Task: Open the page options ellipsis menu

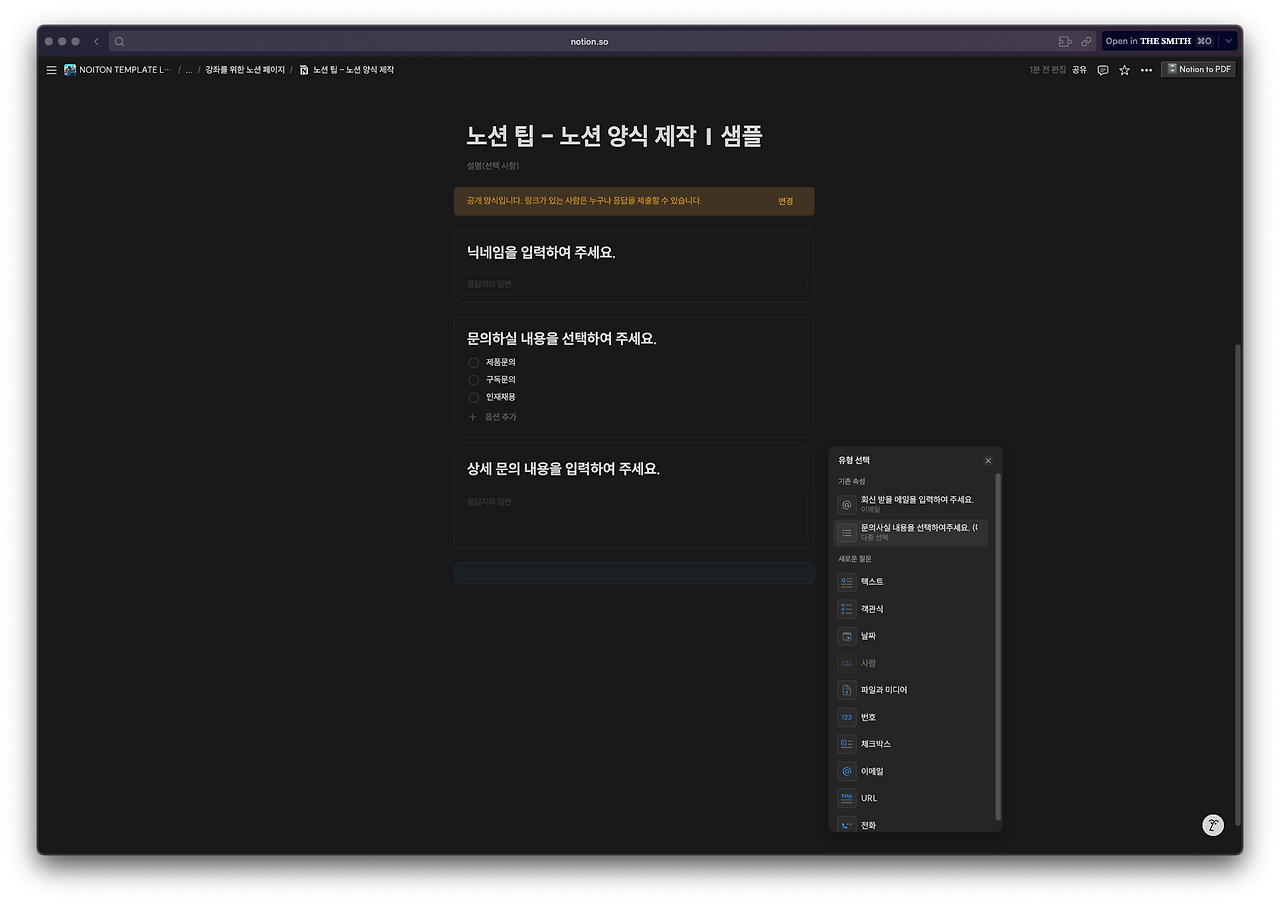Action: tap(1146, 70)
